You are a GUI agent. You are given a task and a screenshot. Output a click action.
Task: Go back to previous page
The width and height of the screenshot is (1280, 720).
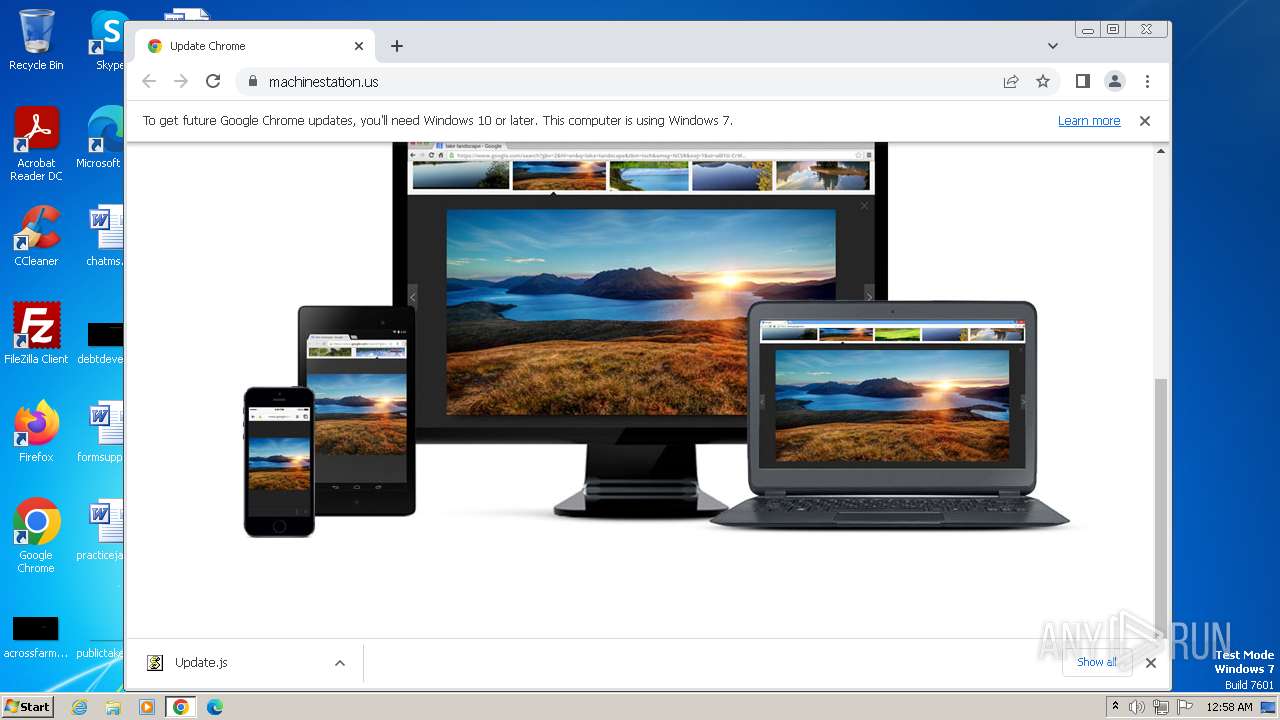149,82
